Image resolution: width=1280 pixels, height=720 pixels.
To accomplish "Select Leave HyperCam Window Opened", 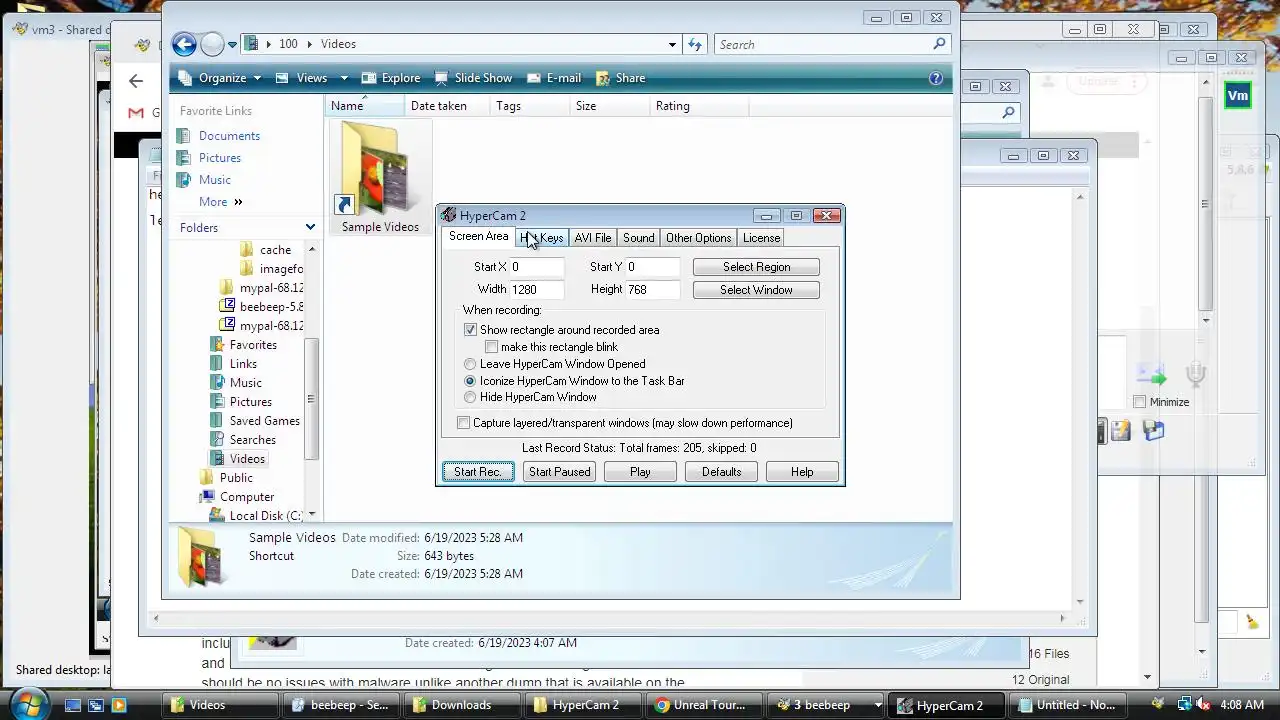I will pos(470,364).
